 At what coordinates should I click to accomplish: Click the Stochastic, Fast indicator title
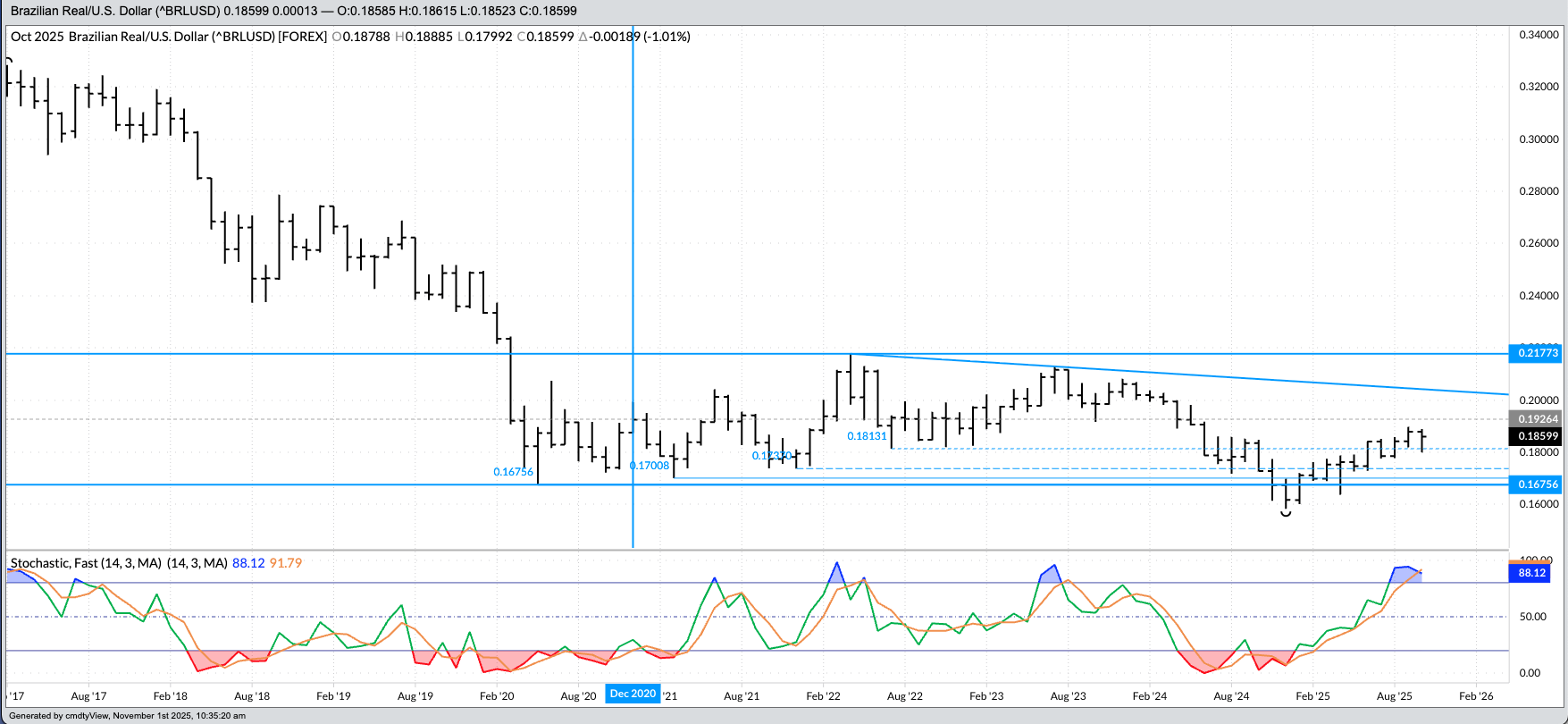tap(86, 563)
